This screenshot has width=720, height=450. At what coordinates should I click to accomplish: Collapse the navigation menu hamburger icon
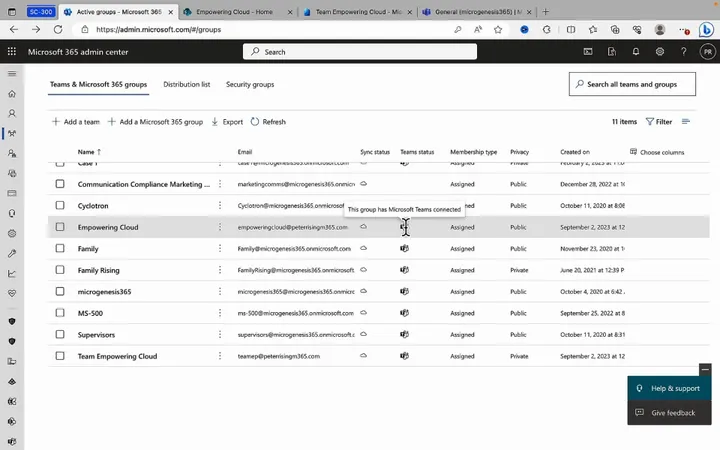pos(12,73)
